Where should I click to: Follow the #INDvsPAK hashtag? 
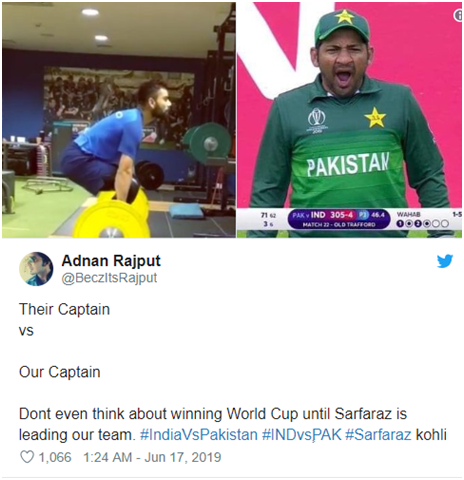click(x=302, y=435)
